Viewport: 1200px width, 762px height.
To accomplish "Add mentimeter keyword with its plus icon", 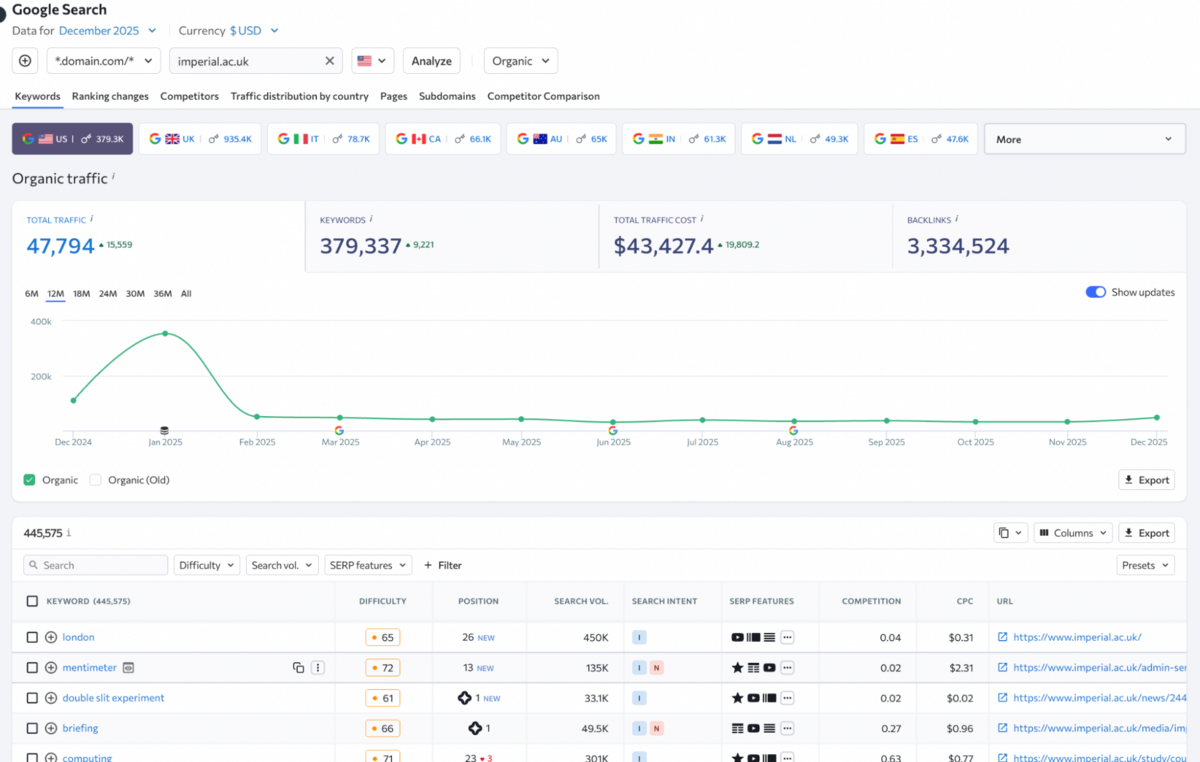I will click(51, 667).
